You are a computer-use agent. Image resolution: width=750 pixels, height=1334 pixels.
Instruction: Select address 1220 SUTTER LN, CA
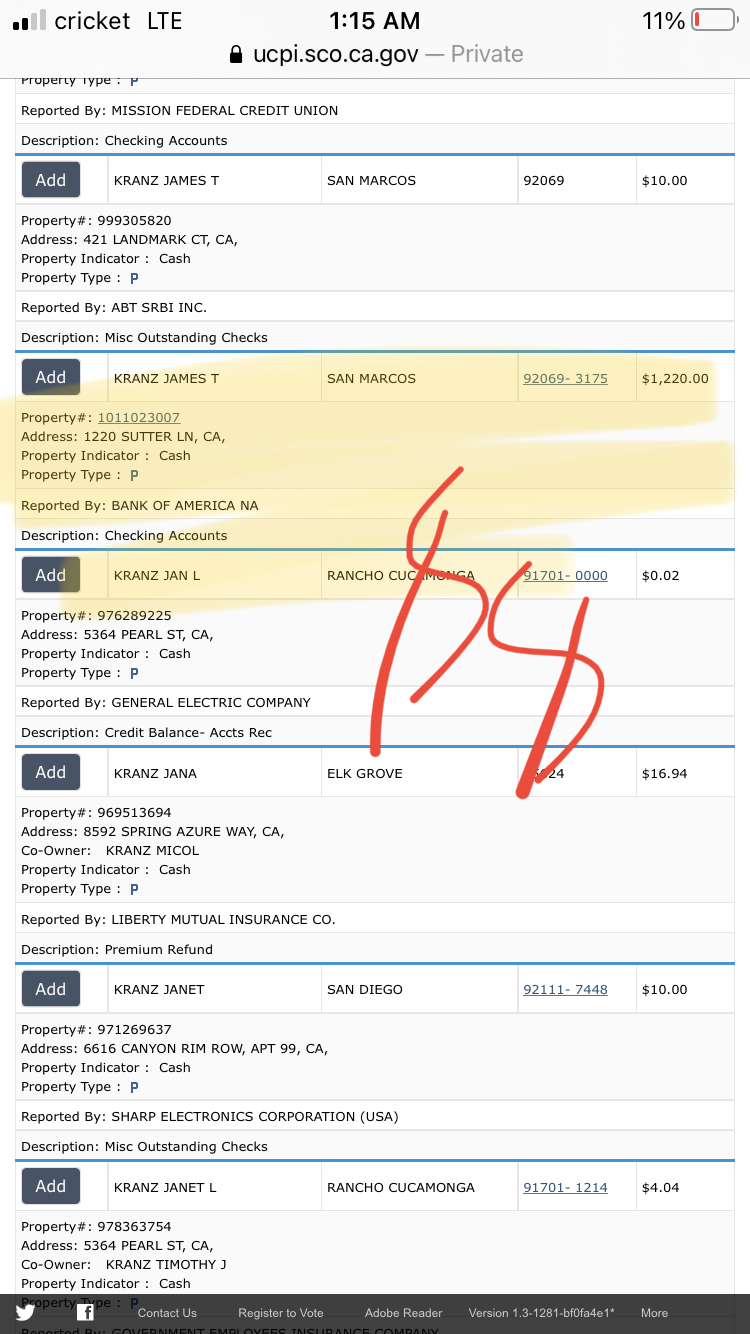(123, 437)
